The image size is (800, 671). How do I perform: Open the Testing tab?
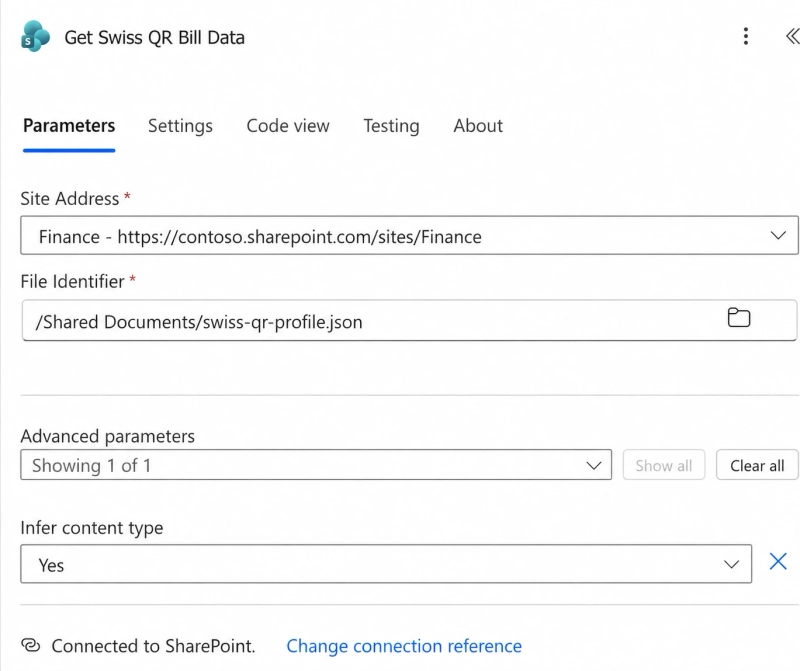point(391,126)
